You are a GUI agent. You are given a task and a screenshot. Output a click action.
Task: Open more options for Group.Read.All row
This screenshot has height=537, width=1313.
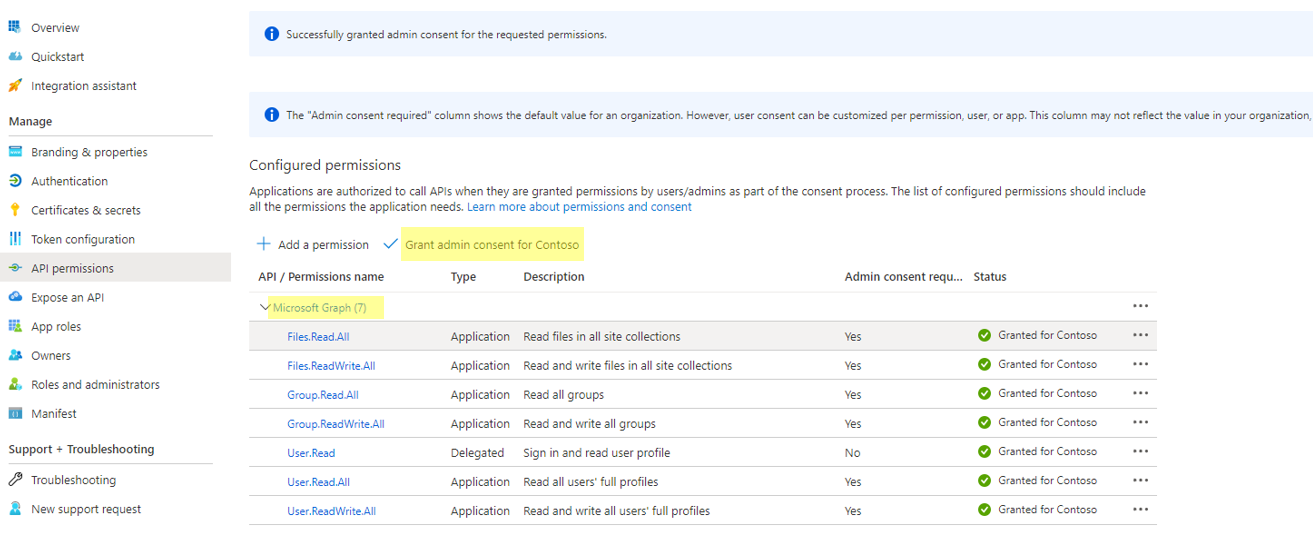click(1141, 393)
